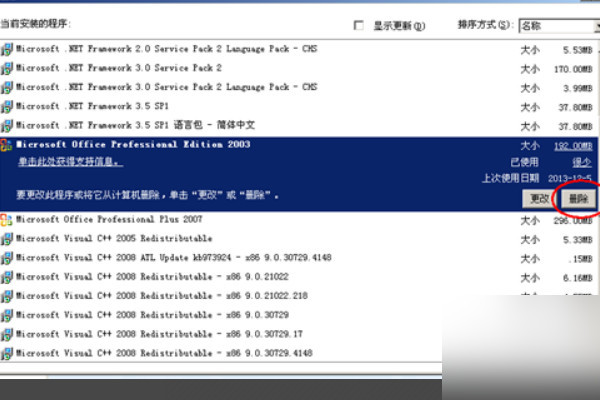Click the Office Professional Plus 2007 icon
600x400 pixels.
pos(6,220)
